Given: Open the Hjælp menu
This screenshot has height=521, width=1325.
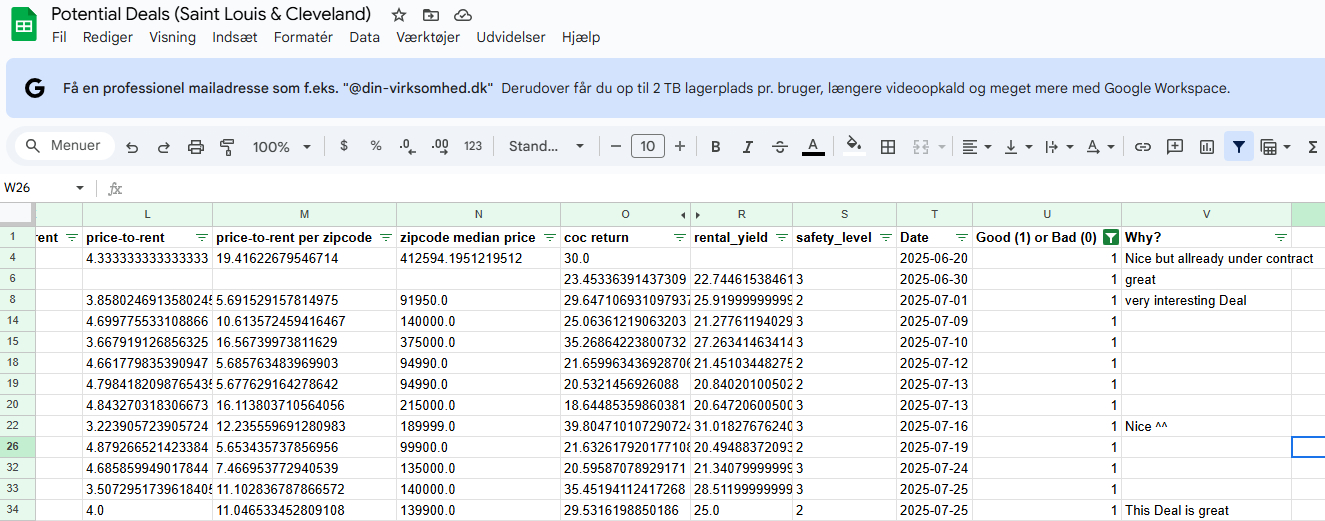Looking at the screenshot, I should click(x=581, y=37).
